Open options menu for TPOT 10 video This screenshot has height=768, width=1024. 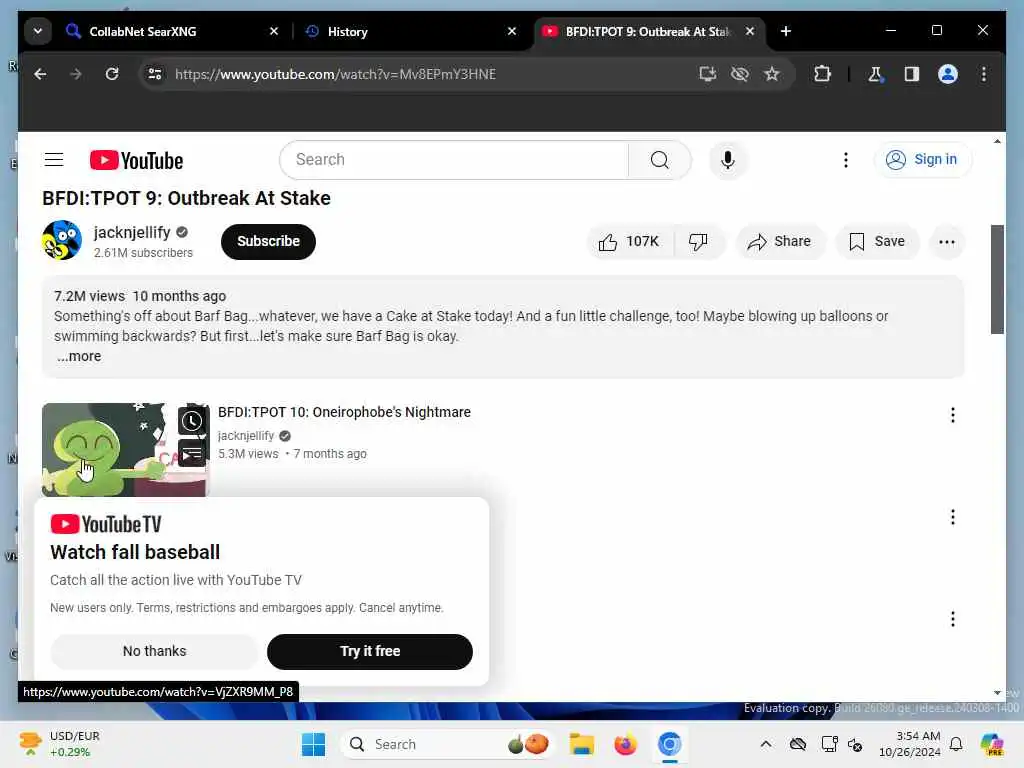pyautogui.click(x=953, y=415)
